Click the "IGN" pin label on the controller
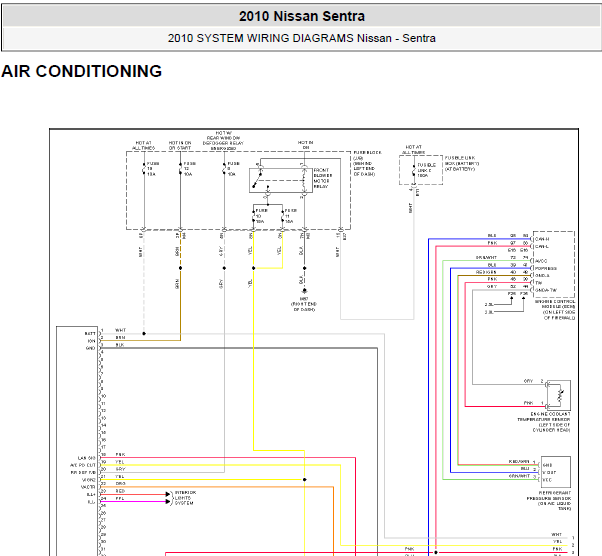602x556 pixels. (91, 341)
